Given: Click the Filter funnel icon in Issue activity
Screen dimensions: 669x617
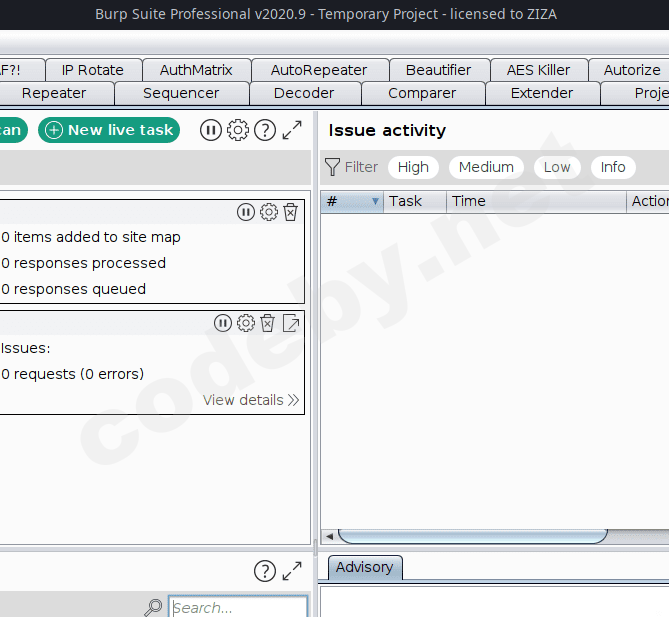Looking at the screenshot, I should [x=332, y=167].
